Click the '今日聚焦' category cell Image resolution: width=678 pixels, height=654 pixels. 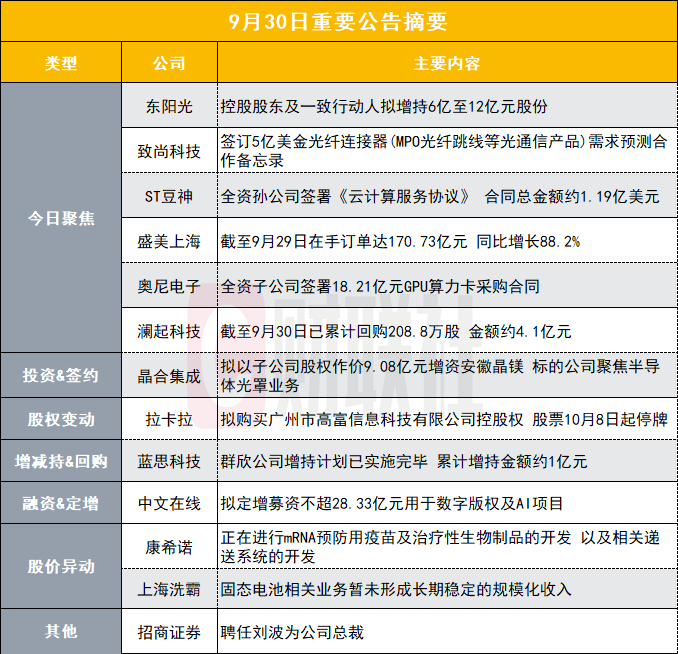coord(61,218)
